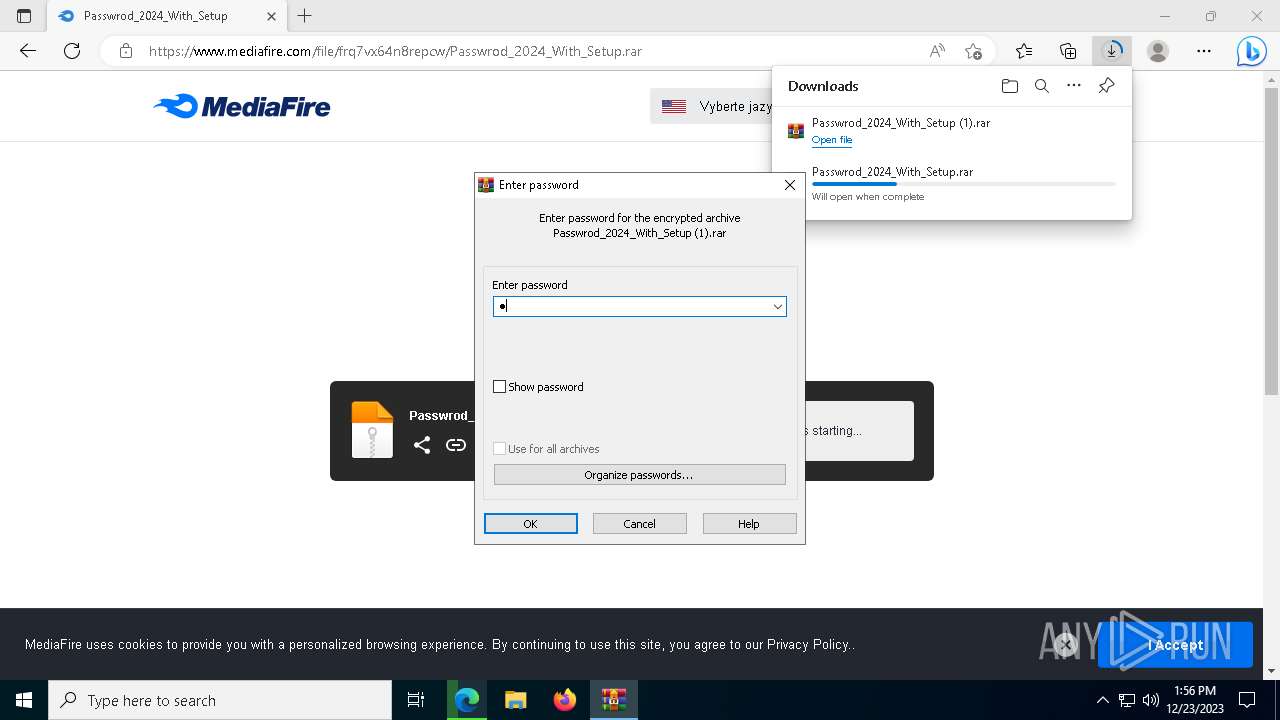Open Firefox from the taskbar
Viewport: 1280px width, 720px height.
[565, 700]
